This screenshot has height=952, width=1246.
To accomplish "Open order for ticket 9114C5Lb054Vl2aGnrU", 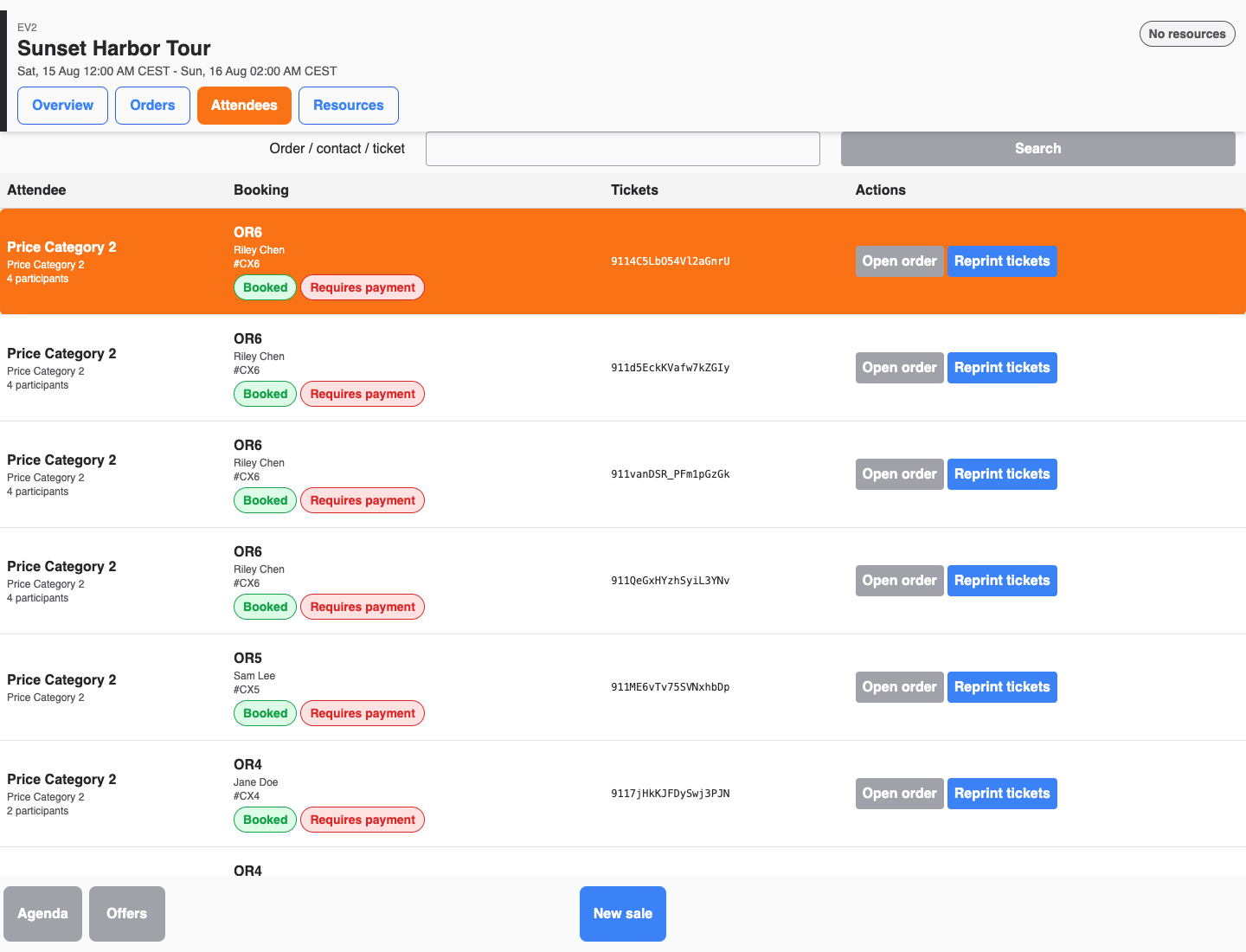I will click(899, 261).
